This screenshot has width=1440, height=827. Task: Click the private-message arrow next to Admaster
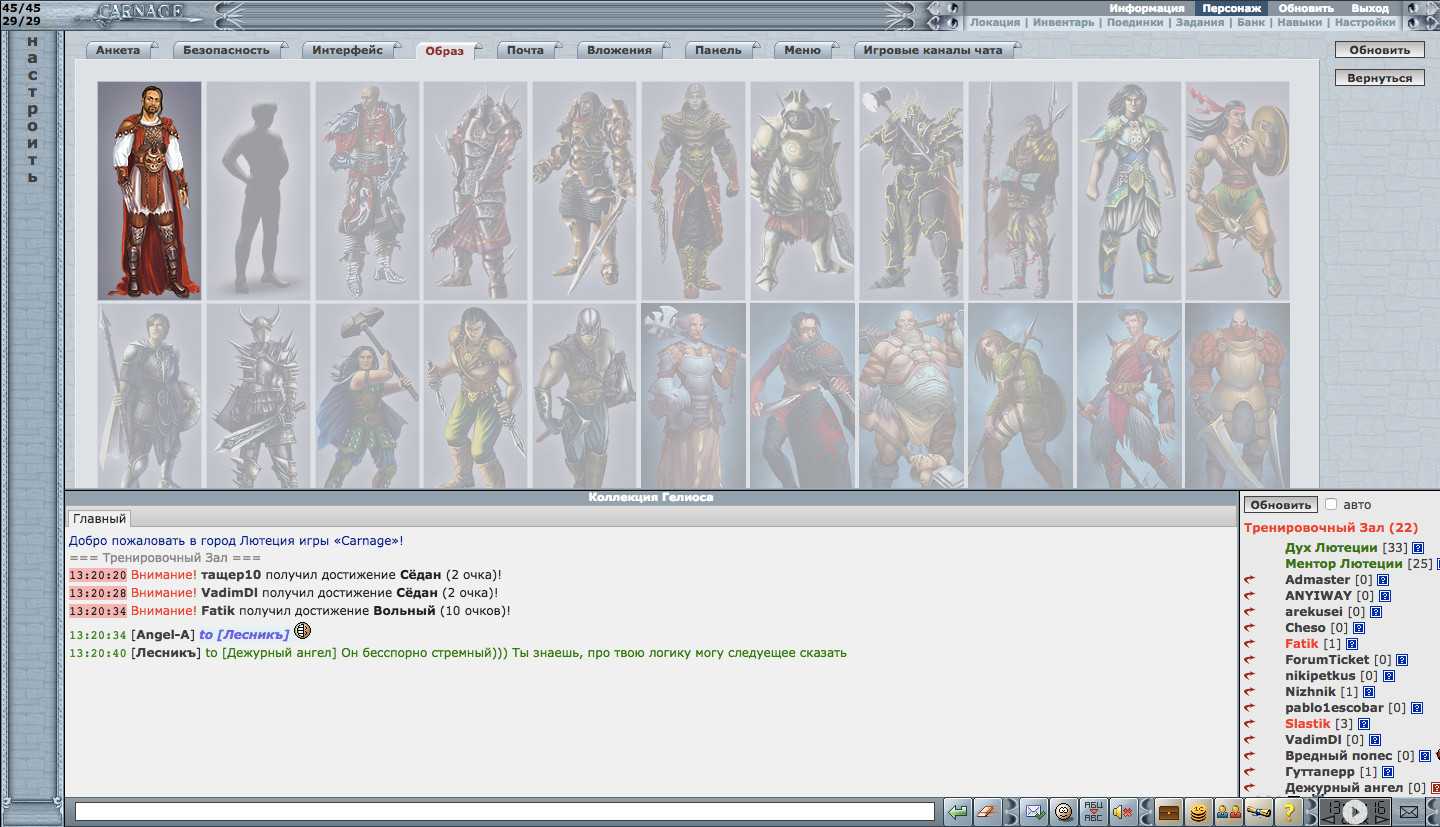click(x=1248, y=580)
